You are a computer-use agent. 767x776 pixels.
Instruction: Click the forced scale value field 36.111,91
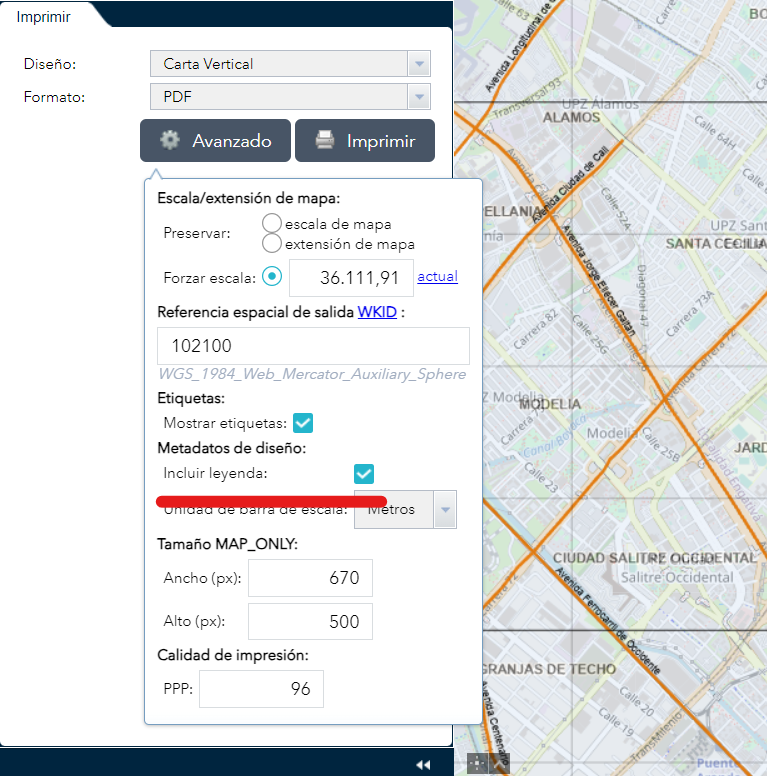(x=351, y=278)
